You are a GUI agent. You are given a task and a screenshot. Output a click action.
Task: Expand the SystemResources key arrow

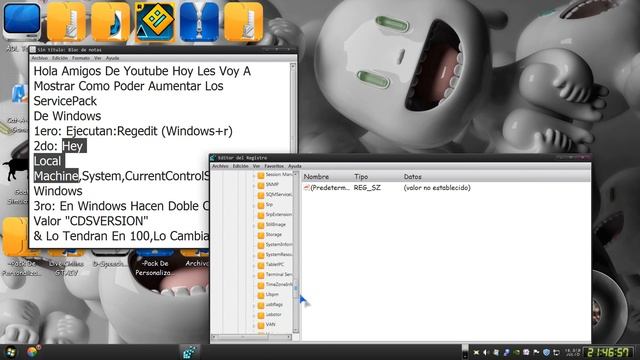coord(254,255)
